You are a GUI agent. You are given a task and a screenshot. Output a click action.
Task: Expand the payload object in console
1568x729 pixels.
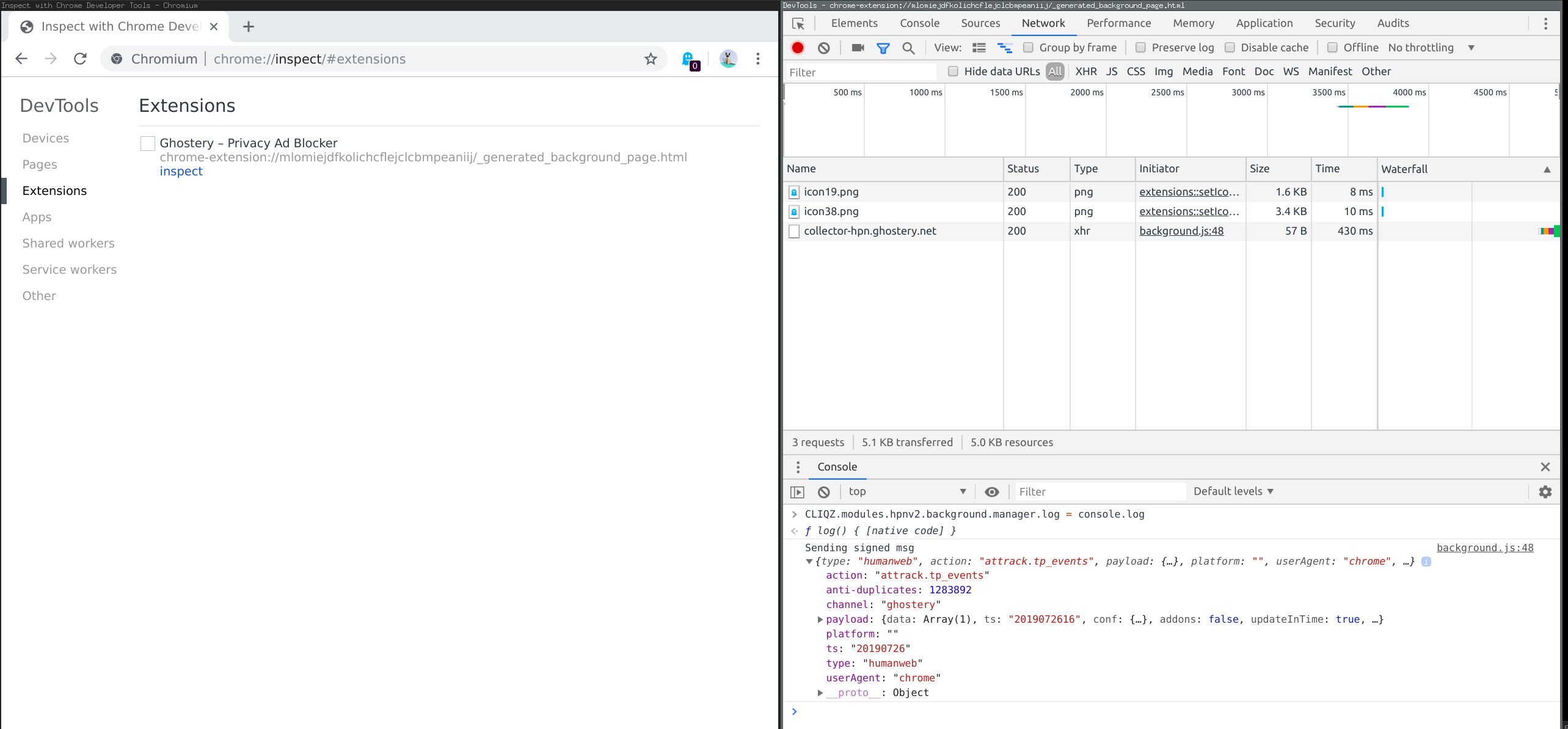tap(820, 620)
